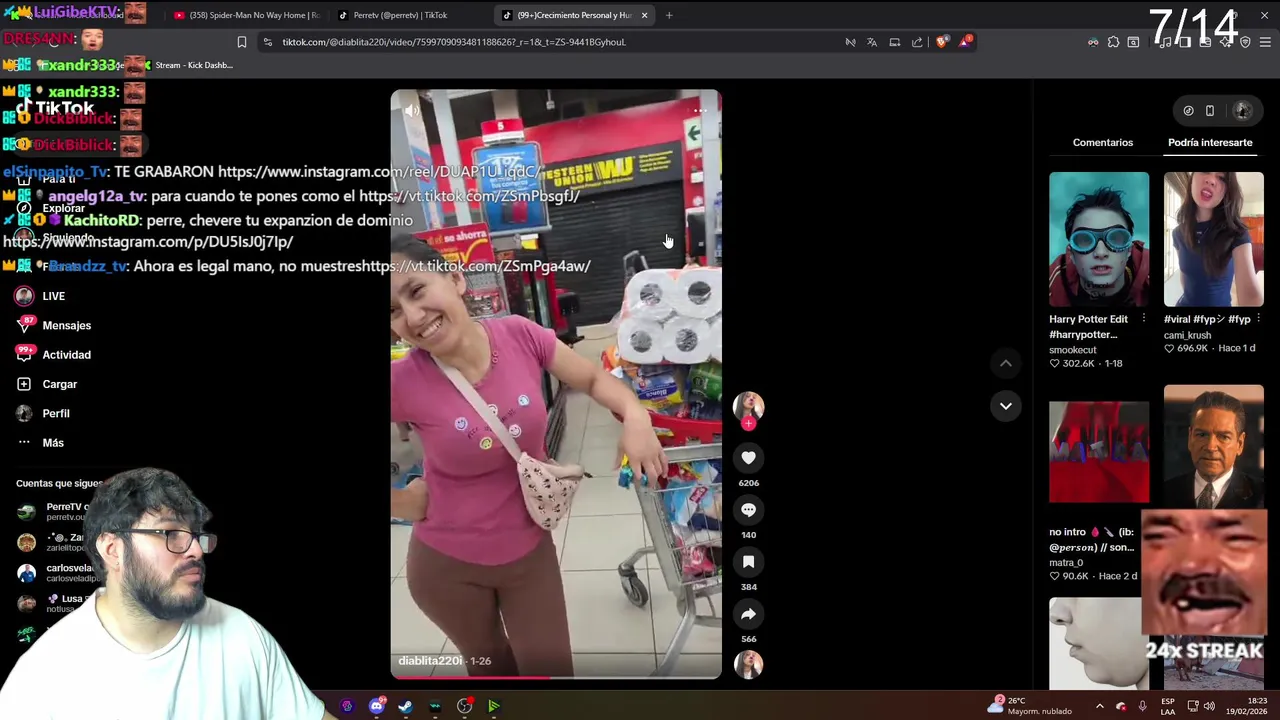The width and height of the screenshot is (1280, 720).
Task: Open Discord in the taskbar
Action: tap(376, 706)
